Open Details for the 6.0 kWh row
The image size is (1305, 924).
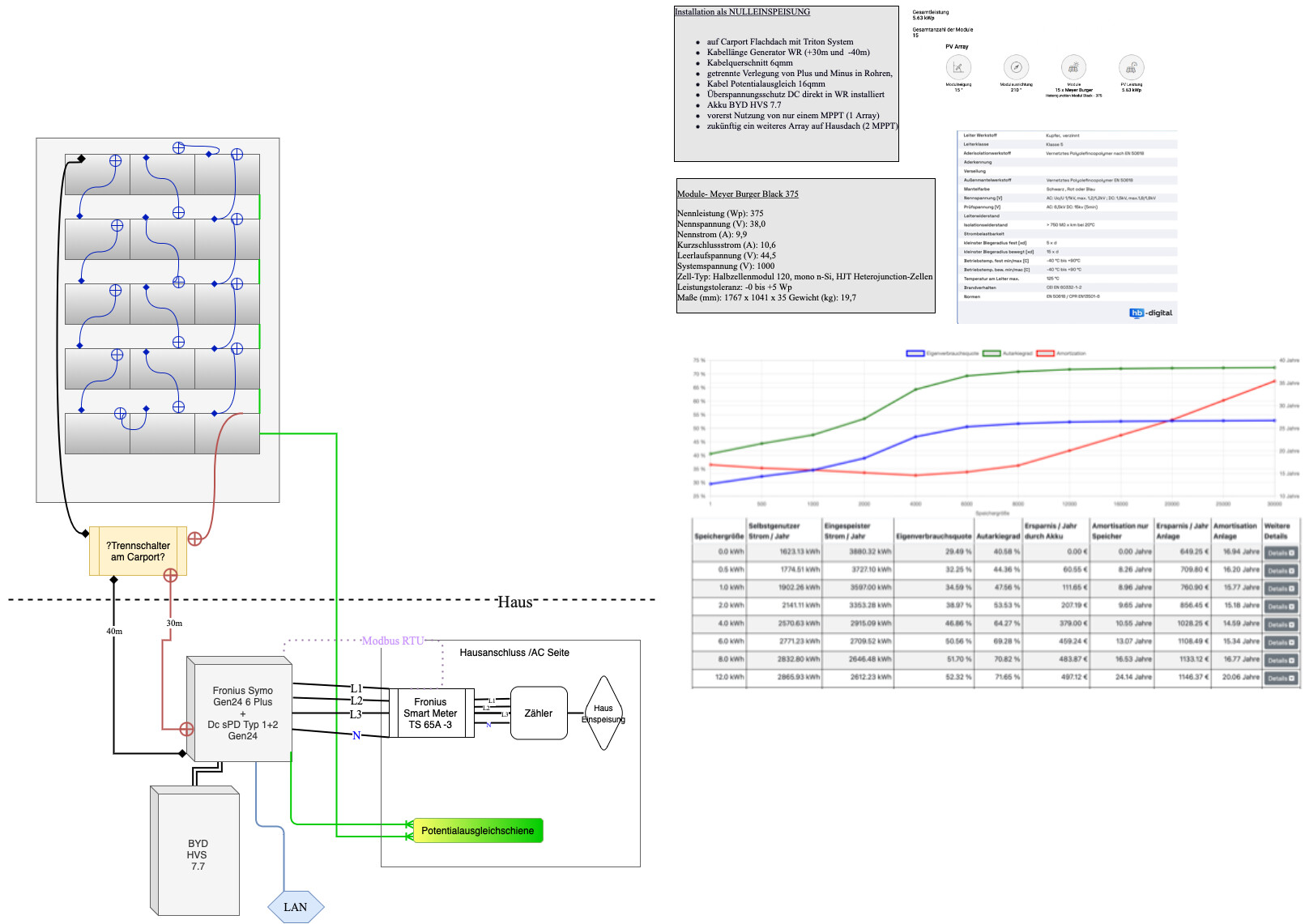[x=1281, y=643]
